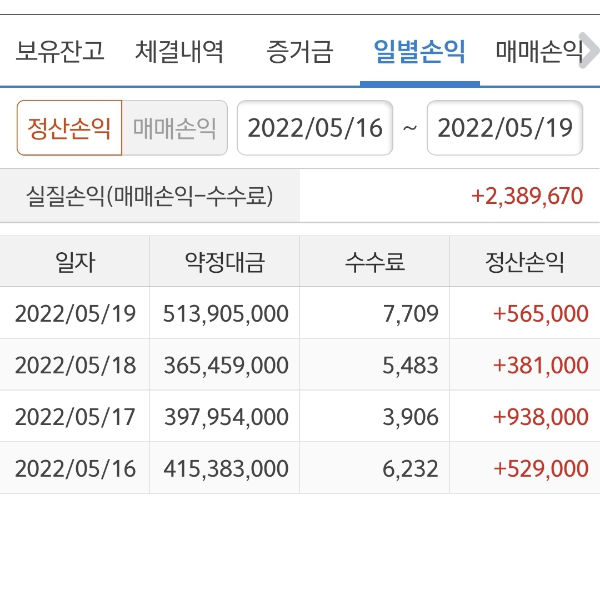Click the total profit value +2,389,670
Screen dimensions: 600x600
pyautogui.click(x=526, y=196)
